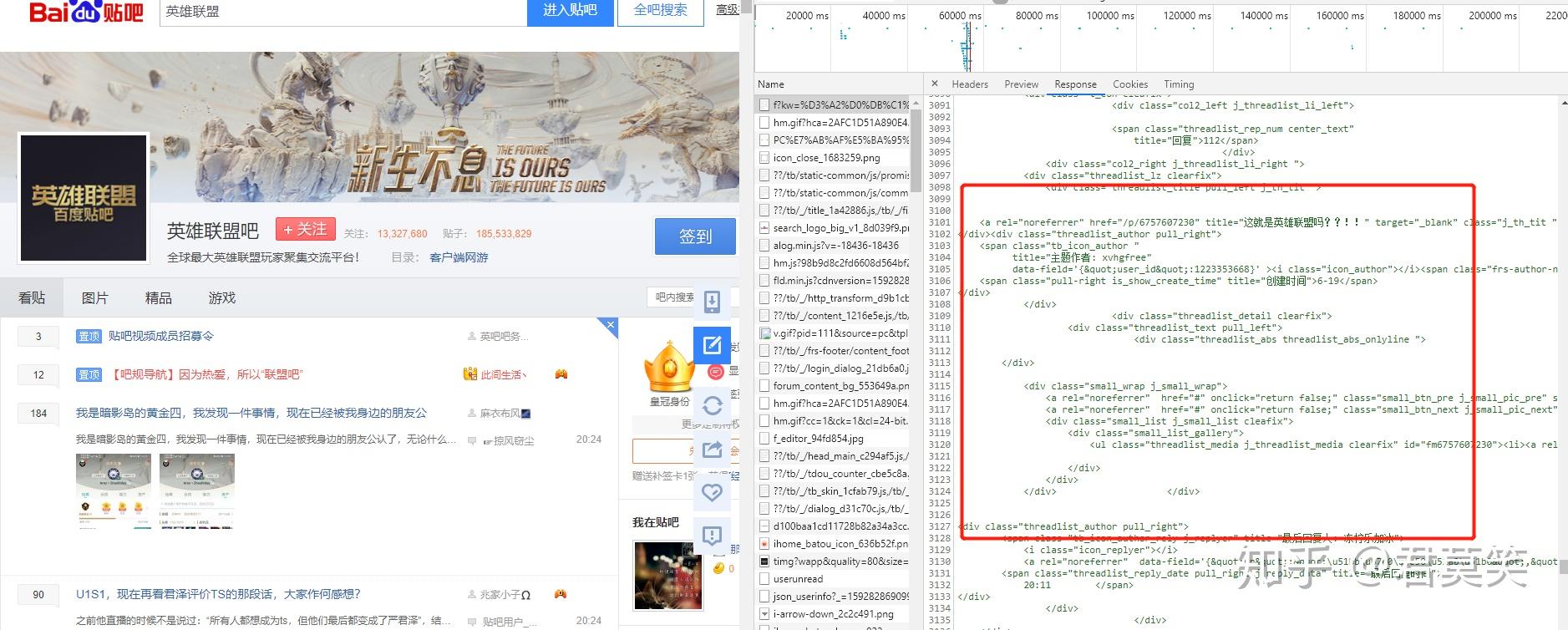Click the Baidu Tieba logo

(86, 13)
